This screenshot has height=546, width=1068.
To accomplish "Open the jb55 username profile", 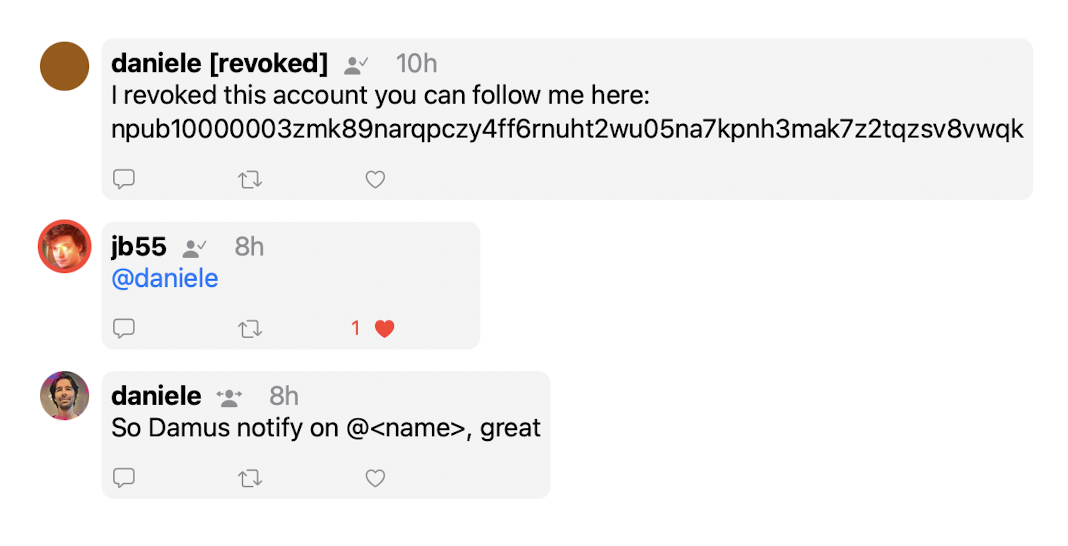I will [x=139, y=247].
